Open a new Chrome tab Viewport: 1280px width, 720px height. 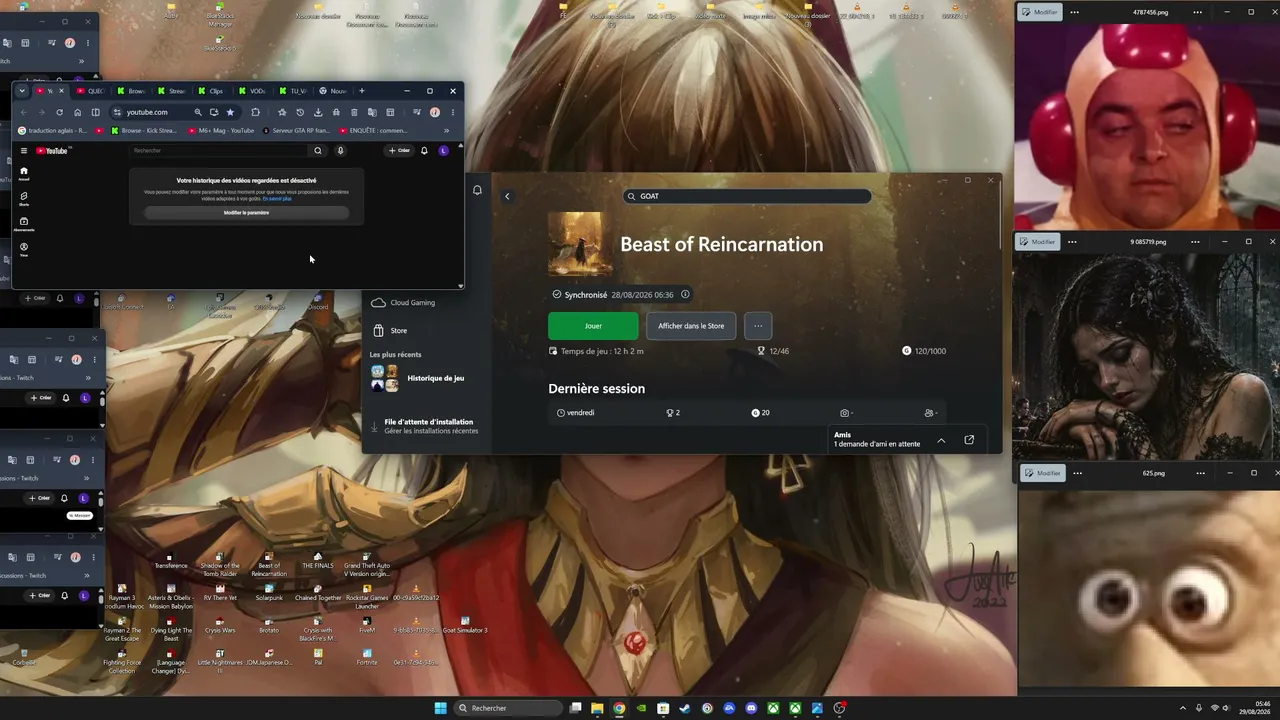coord(362,91)
